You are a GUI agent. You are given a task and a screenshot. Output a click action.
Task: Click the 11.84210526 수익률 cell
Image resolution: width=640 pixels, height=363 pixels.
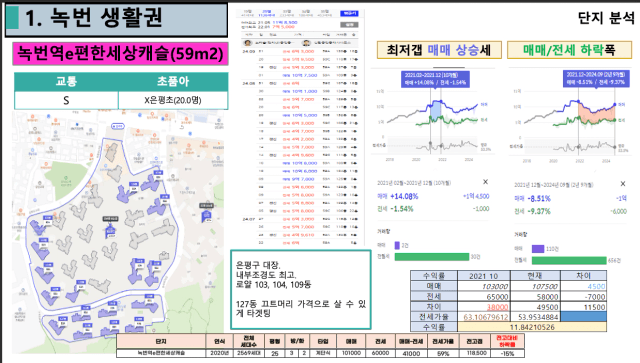click(x=532, y=327)
